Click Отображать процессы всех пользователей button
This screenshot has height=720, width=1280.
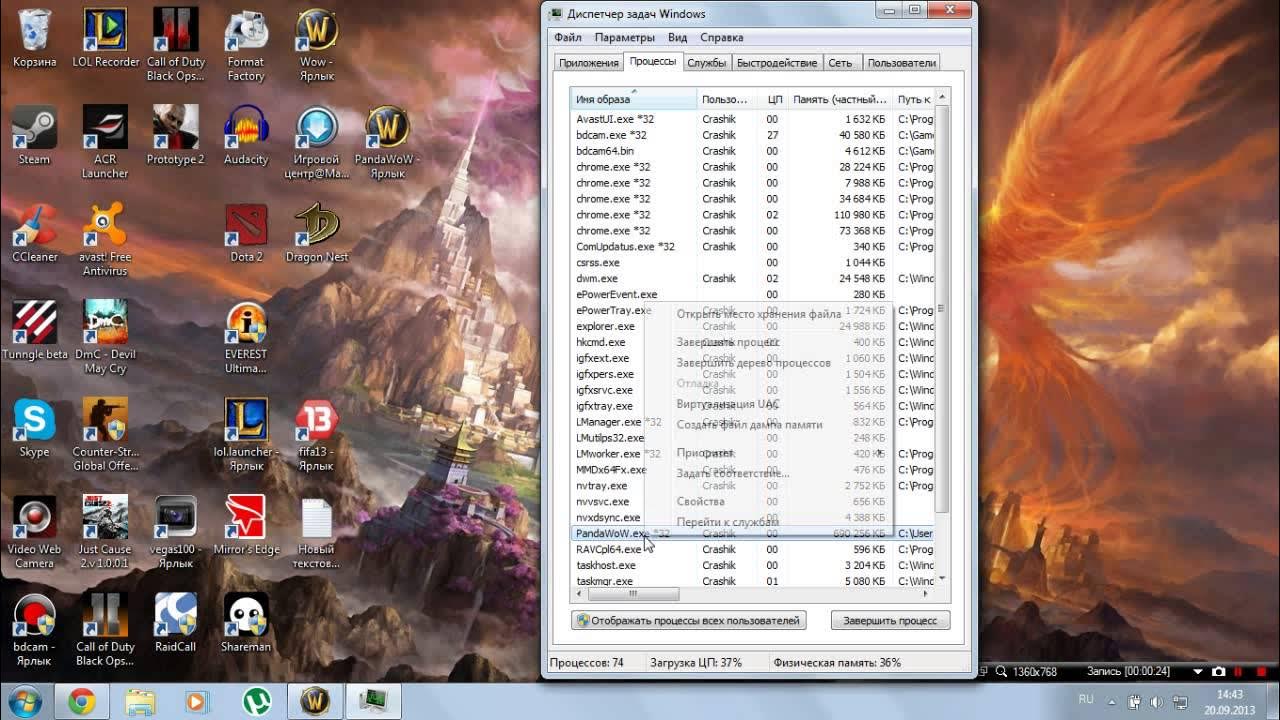pos(688,620)
